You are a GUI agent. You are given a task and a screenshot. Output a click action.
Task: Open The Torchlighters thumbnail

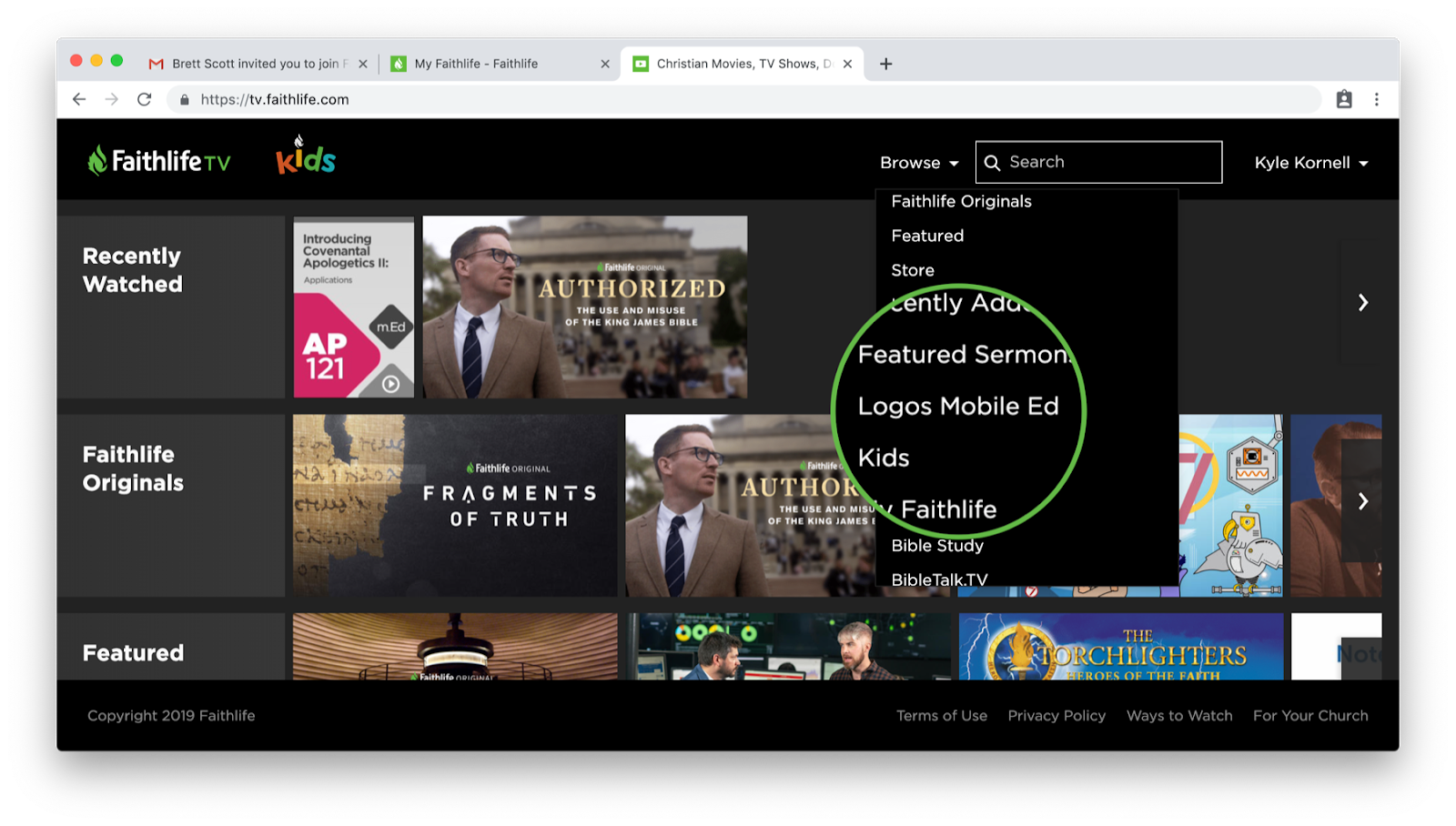click(1121, 646)
